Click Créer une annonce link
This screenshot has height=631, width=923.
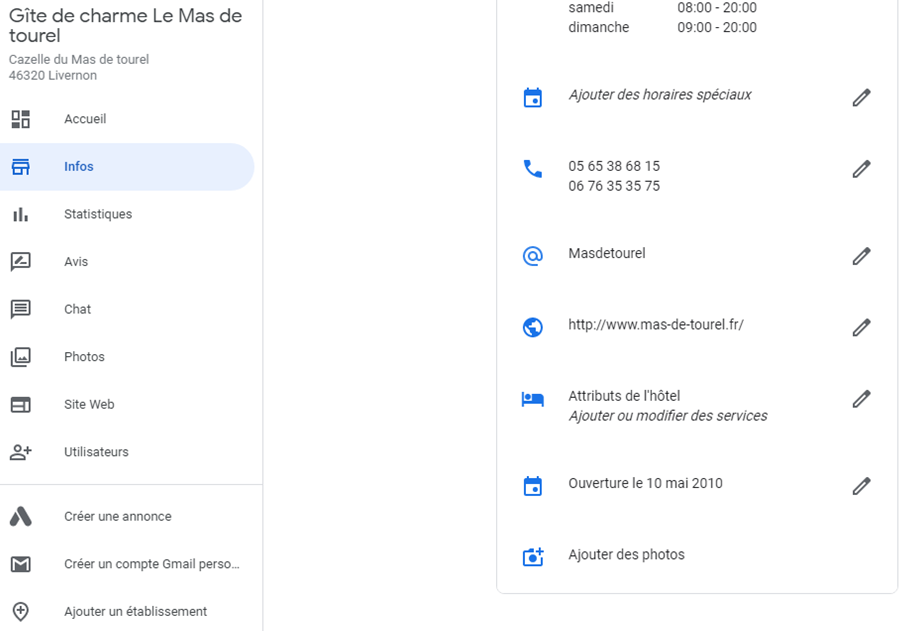click(x=118, y=516)
